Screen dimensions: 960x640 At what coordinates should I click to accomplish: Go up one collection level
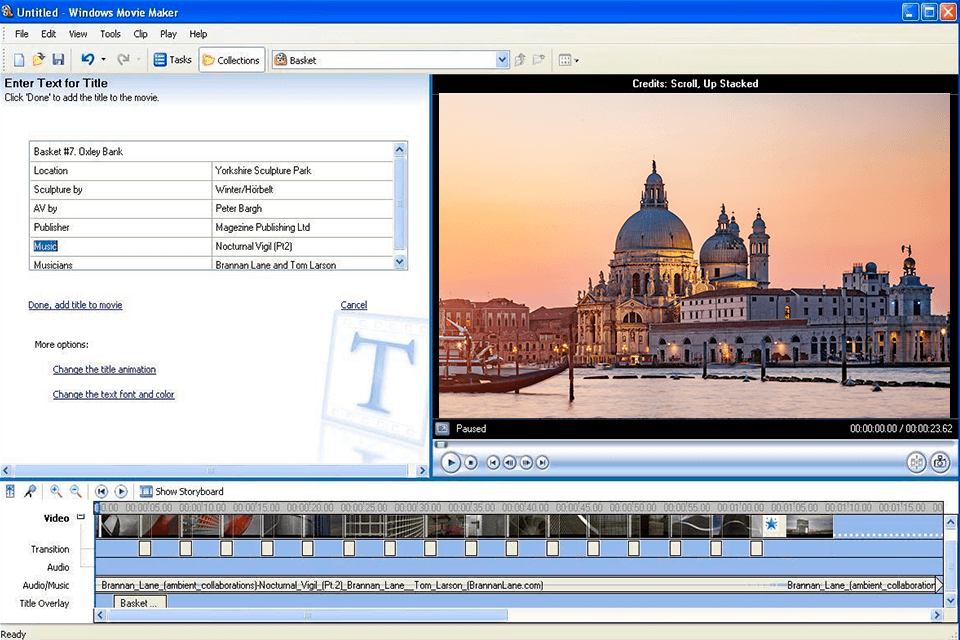click(520, 59)
